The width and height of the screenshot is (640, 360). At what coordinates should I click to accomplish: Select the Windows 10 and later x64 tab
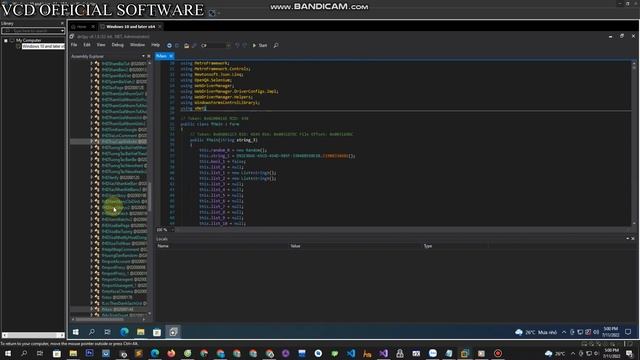131,27
